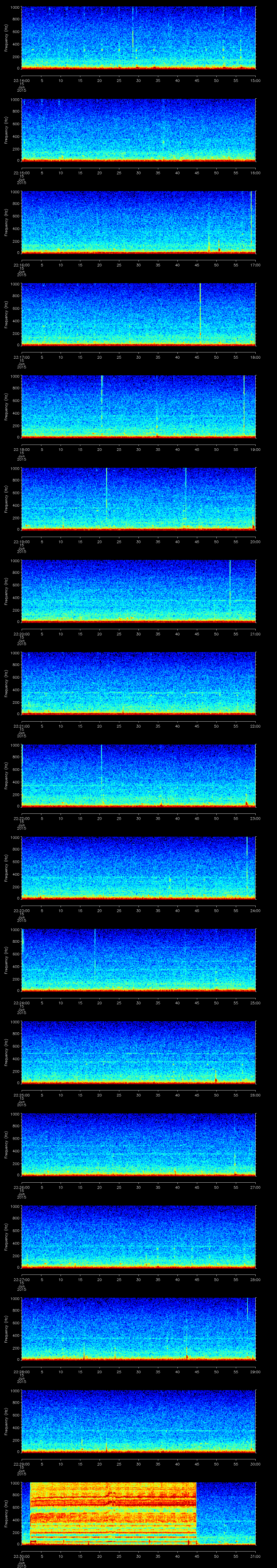The height and width of the screenshot is (1568, 277).
Task: Pick the spectrogram panel starting at 22:23:00
Action: (x=138, y=868)
